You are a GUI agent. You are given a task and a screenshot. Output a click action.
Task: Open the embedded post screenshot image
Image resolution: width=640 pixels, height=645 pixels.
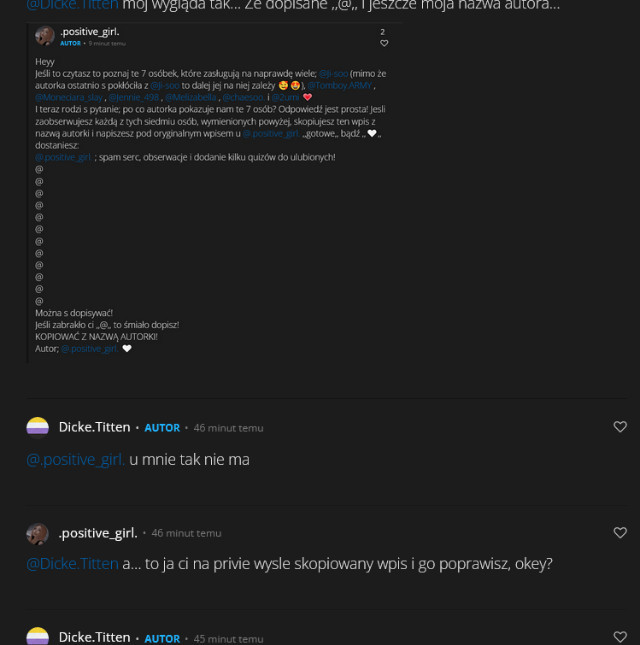pyautogui.click(x=214, y=193)
